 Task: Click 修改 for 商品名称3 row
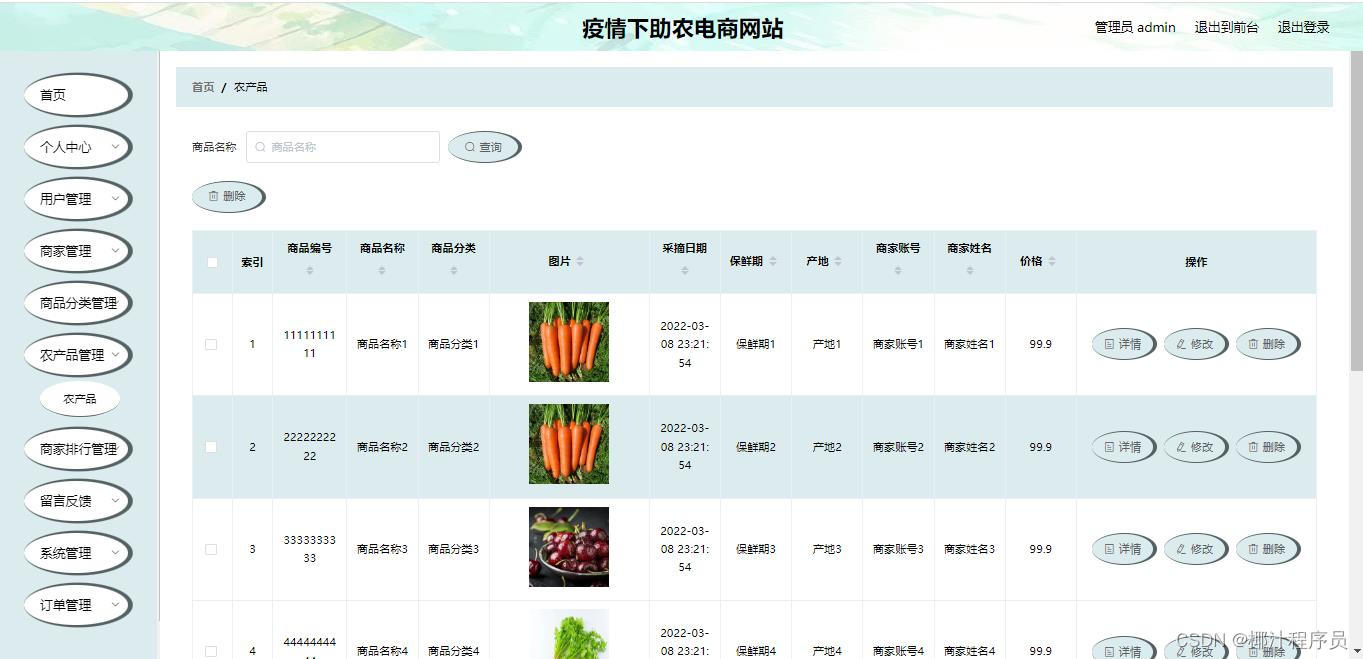pos(1195,549)
